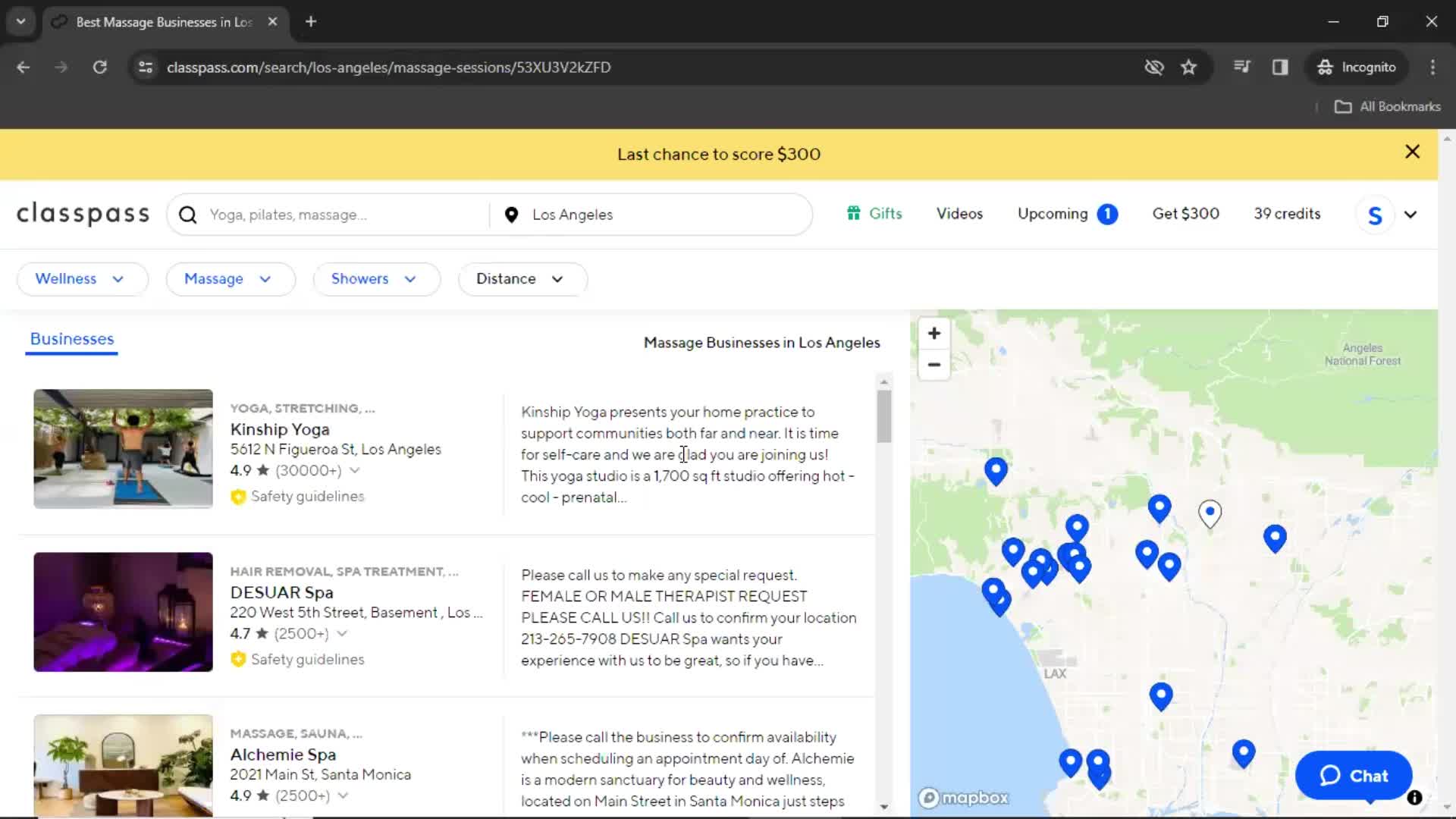Zoom out on the map
This screenshot has height=819, width=1456.
point(934,365)
